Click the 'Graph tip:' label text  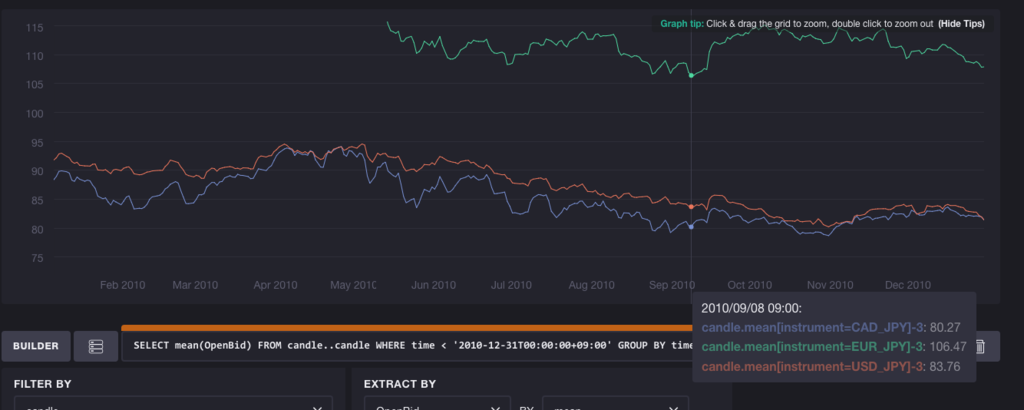682,24
